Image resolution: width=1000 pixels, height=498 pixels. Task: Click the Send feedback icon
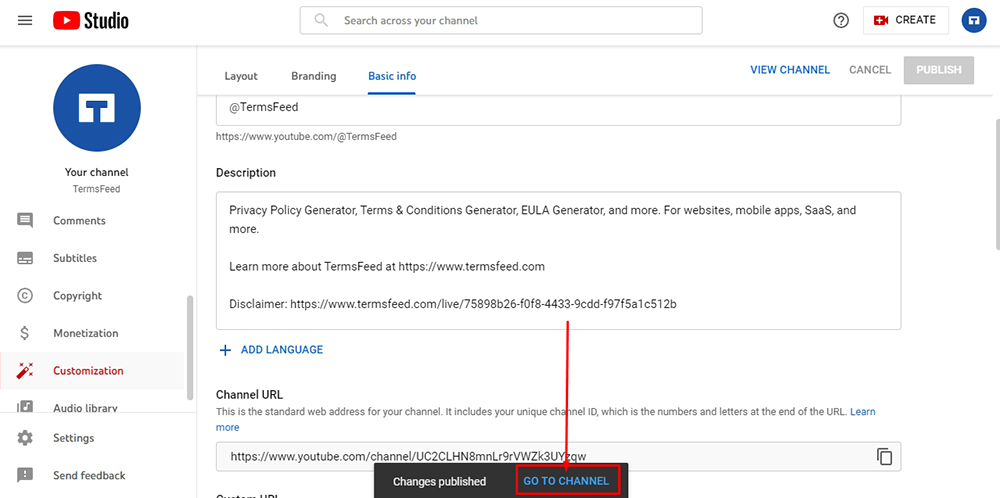point(25,475)
